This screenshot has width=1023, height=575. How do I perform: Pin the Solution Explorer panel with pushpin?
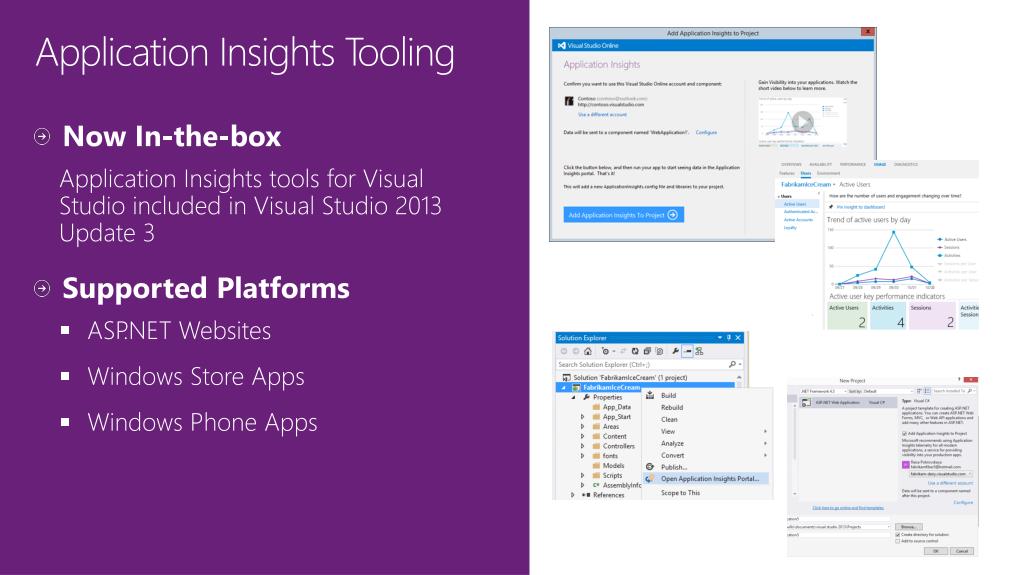pos(729,338)
